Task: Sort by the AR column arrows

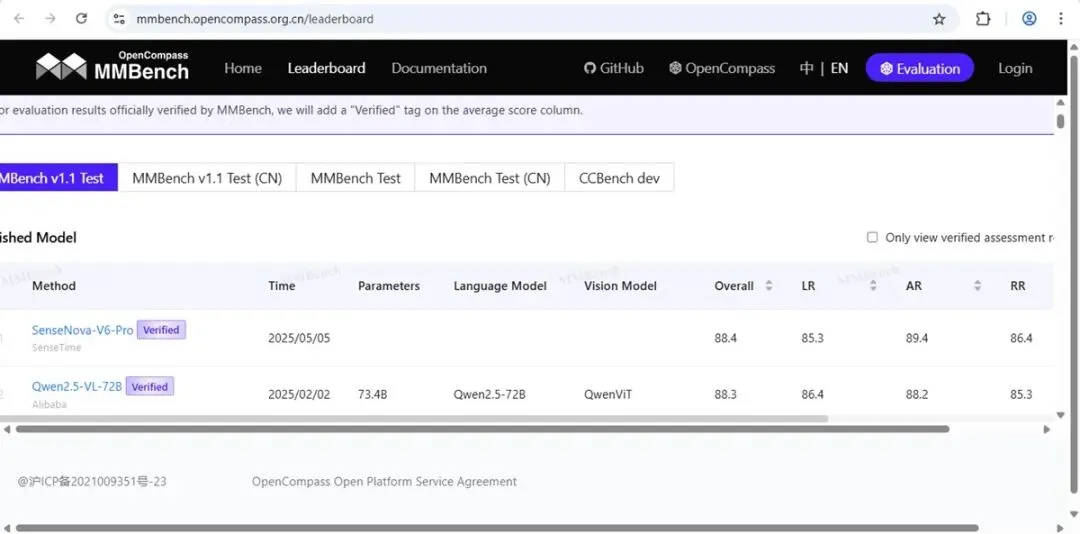Action: tap(977, 285)
